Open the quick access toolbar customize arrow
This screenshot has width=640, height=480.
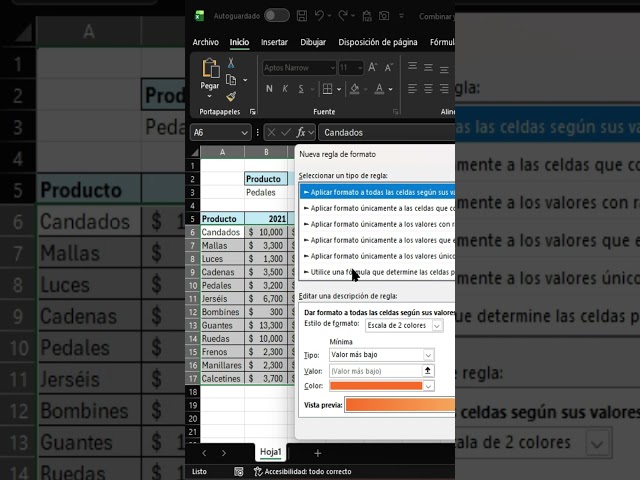pyautogui.click(x=401, y=16)
